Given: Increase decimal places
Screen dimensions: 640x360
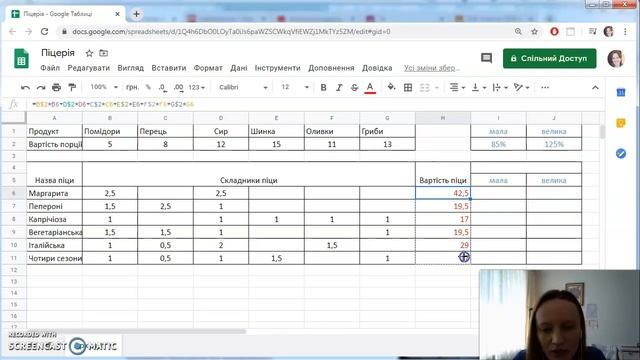Looking at the screenshot, I should [178, 87].
